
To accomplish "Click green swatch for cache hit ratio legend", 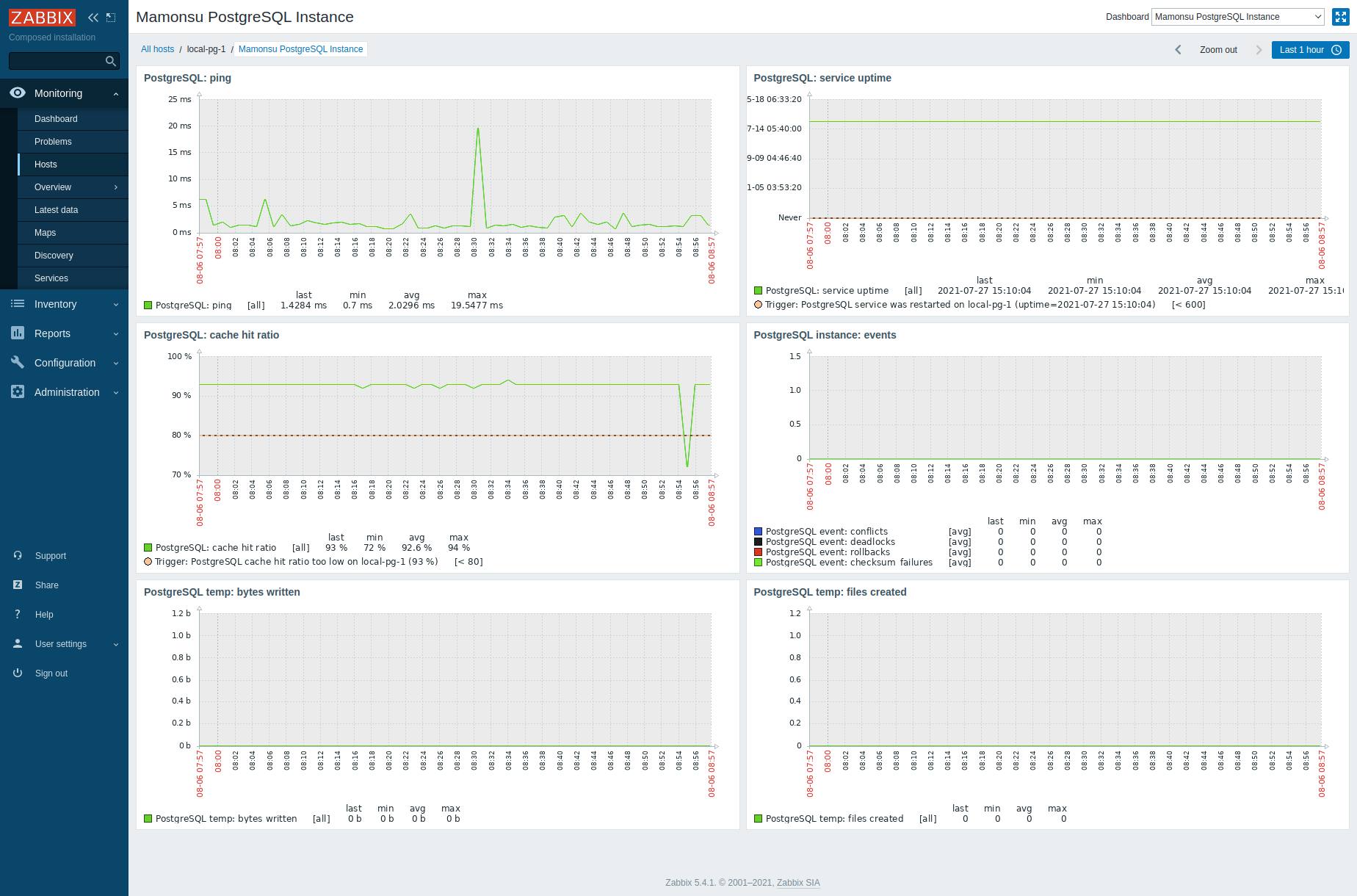I will point(148,547).
